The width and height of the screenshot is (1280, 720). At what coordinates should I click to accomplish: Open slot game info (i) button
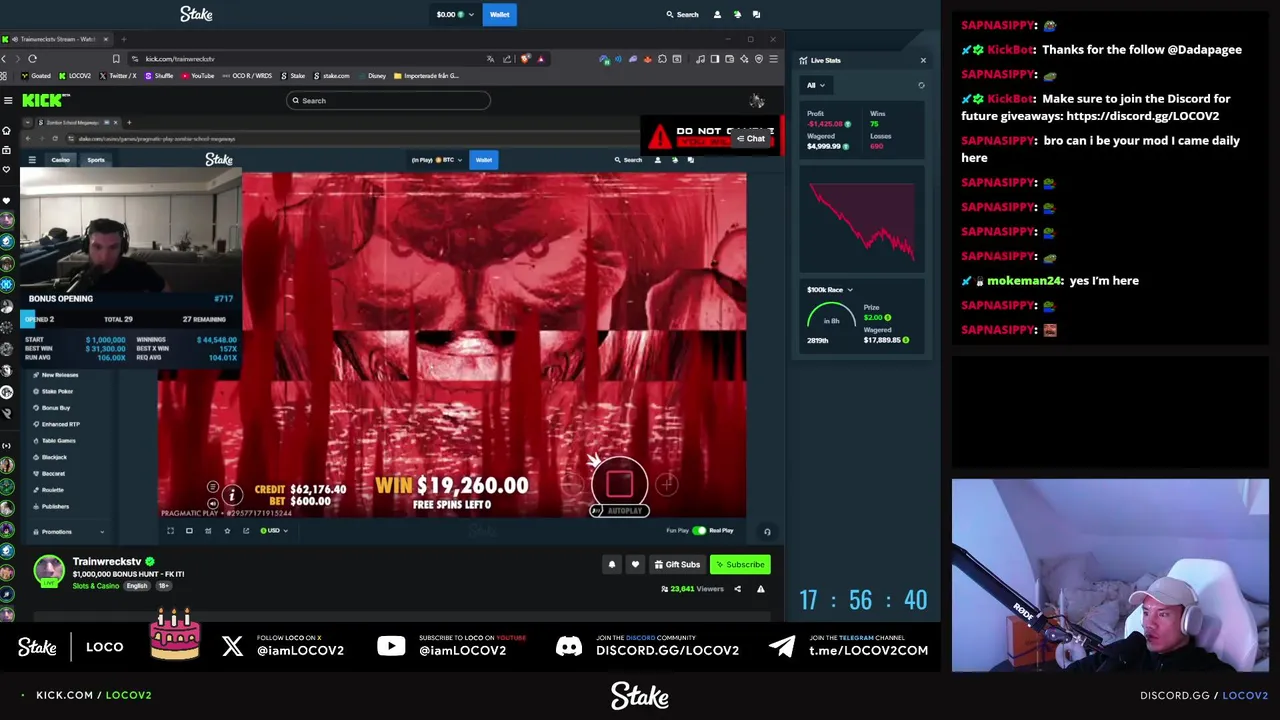pyautogui.click(x=231, y=495)
